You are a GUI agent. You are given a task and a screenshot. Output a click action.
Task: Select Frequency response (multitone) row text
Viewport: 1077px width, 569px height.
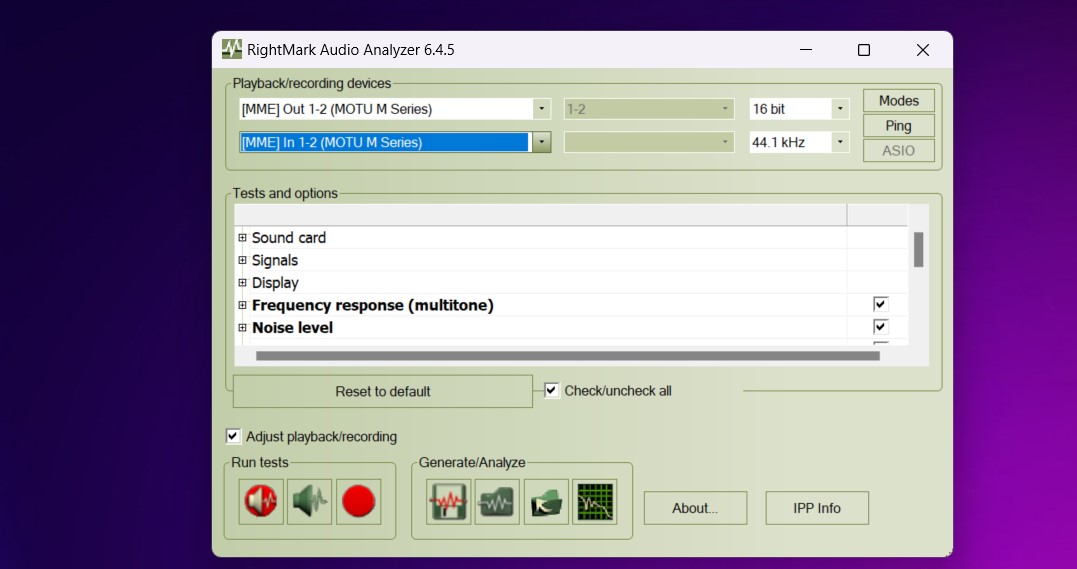coord(372,305)
